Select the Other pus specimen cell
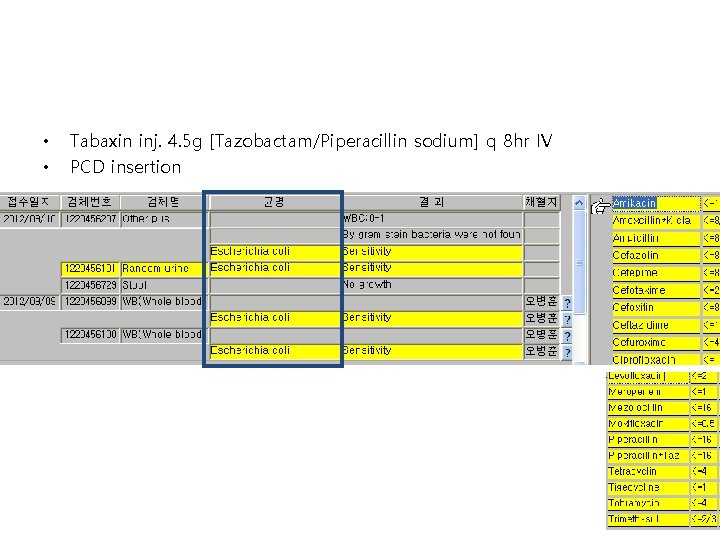 pos(162,219)
